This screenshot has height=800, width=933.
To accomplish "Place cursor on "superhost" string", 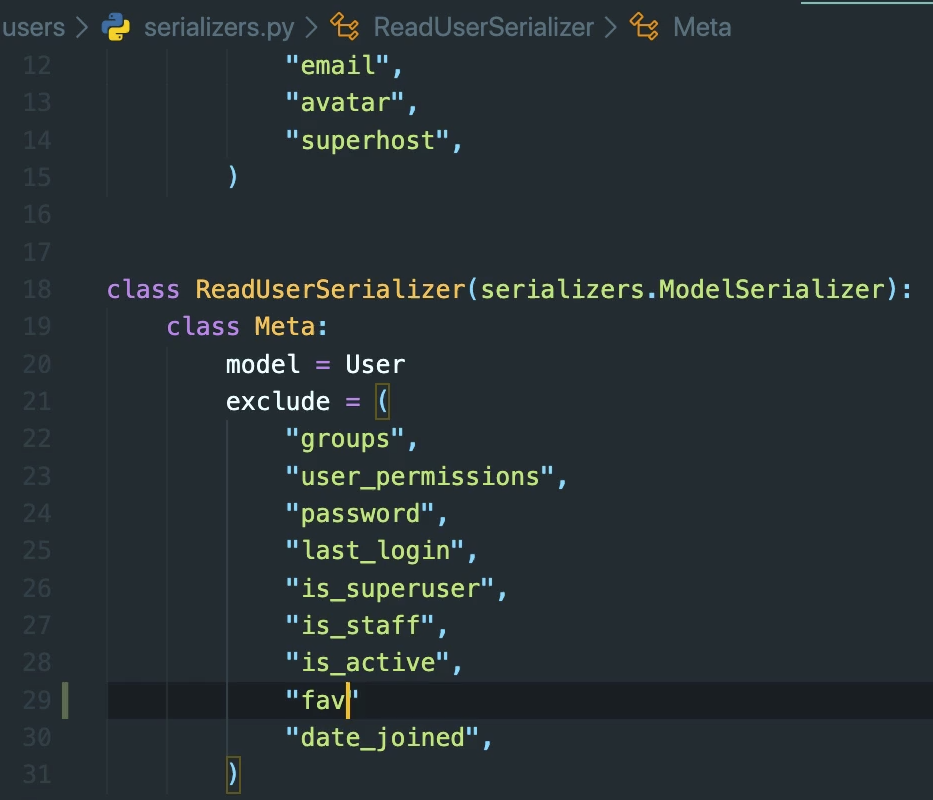I will pos(367,140).
